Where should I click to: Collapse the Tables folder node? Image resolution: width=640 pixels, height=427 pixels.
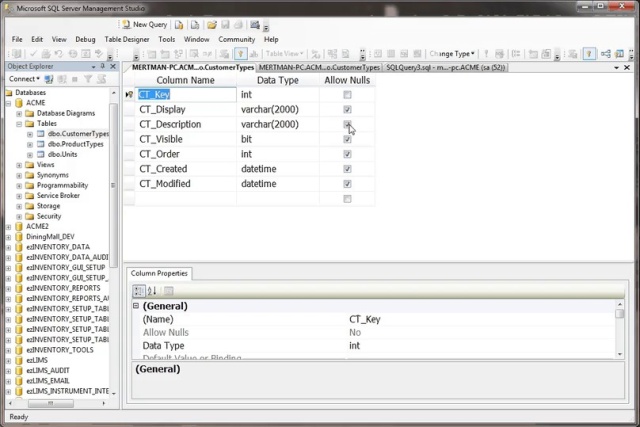coord(19,124)
